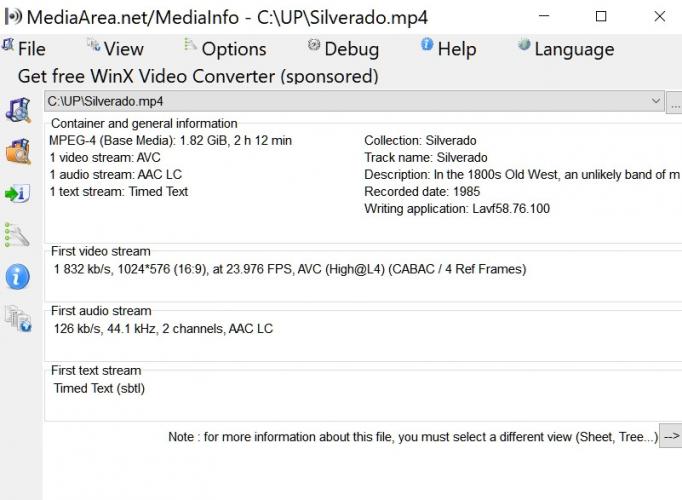
Task: Click the Help menu's blue info icon
Action: click(427, 44)
